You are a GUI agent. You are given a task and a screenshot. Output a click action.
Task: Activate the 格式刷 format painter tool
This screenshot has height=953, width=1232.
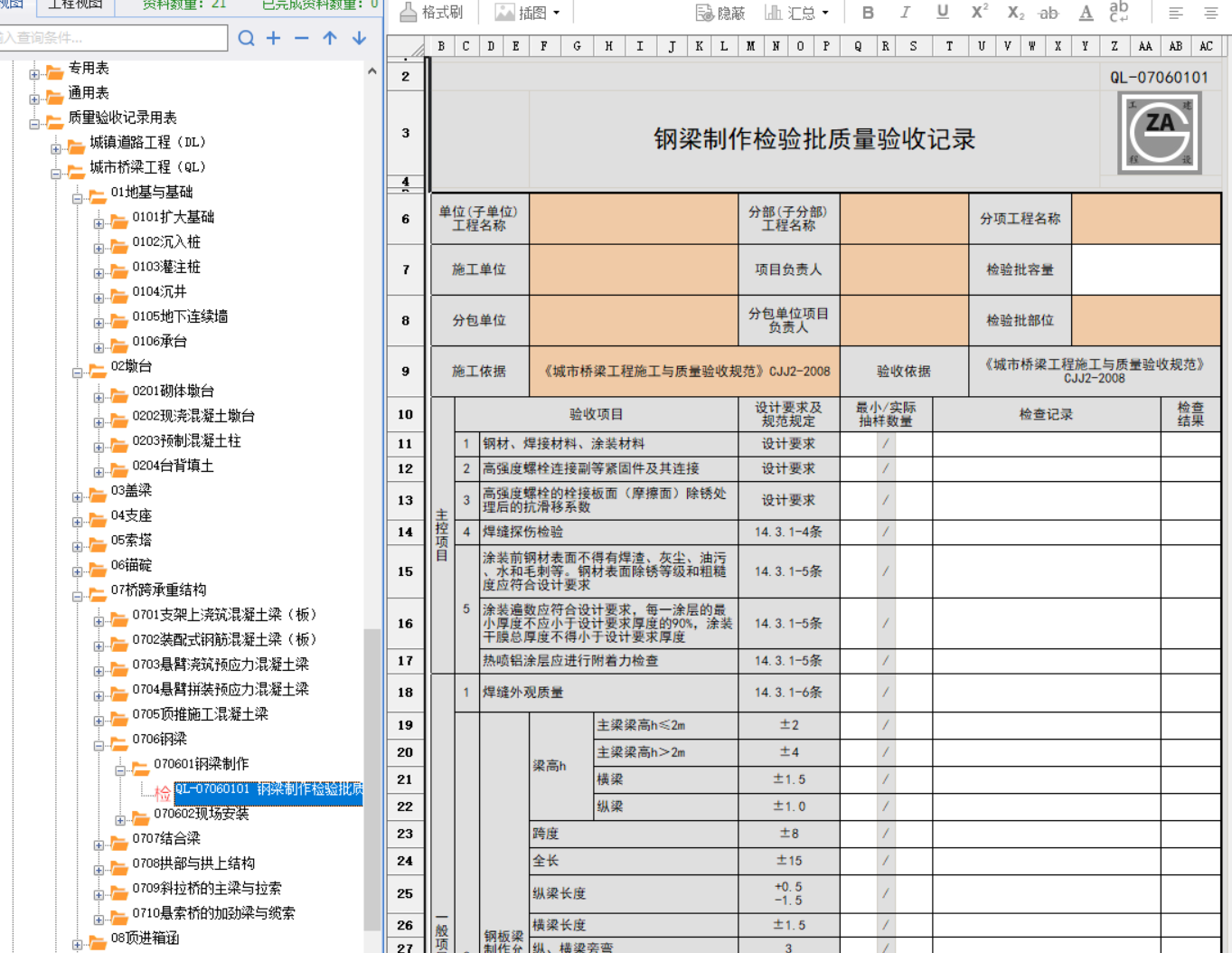(x=431, y=13)
